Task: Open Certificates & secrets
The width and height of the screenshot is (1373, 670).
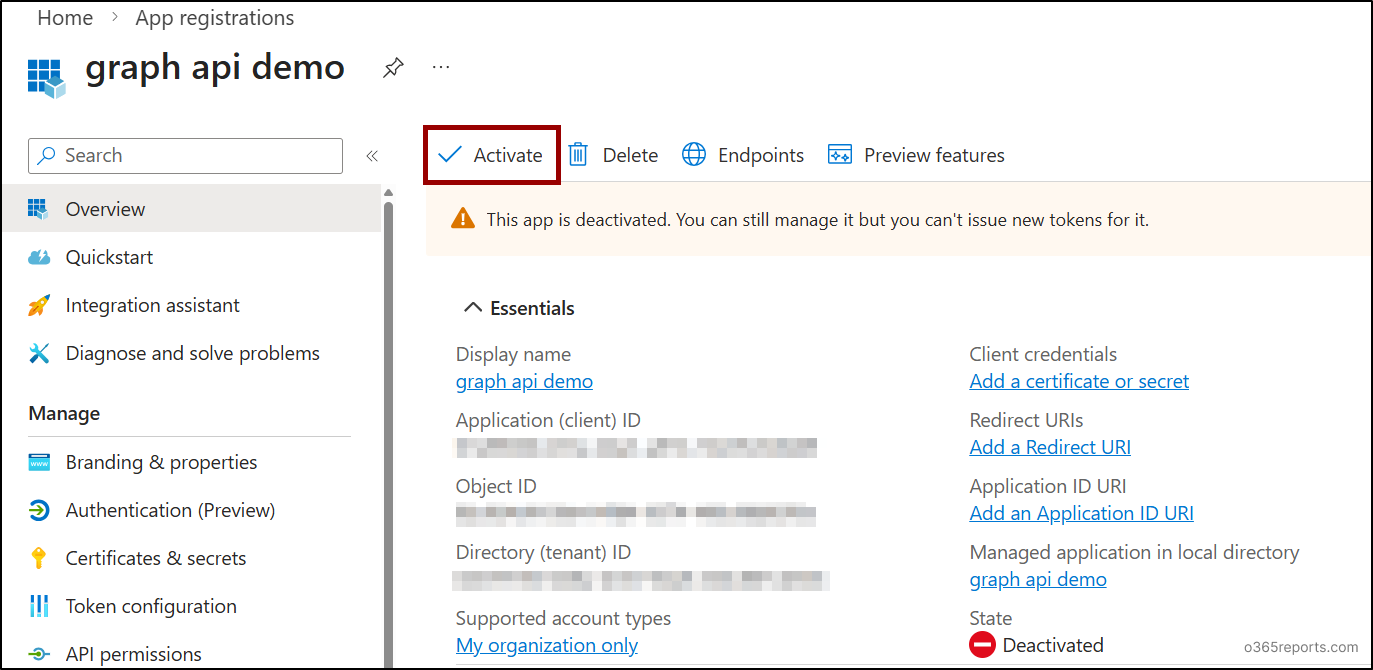Action: point(155,558)
